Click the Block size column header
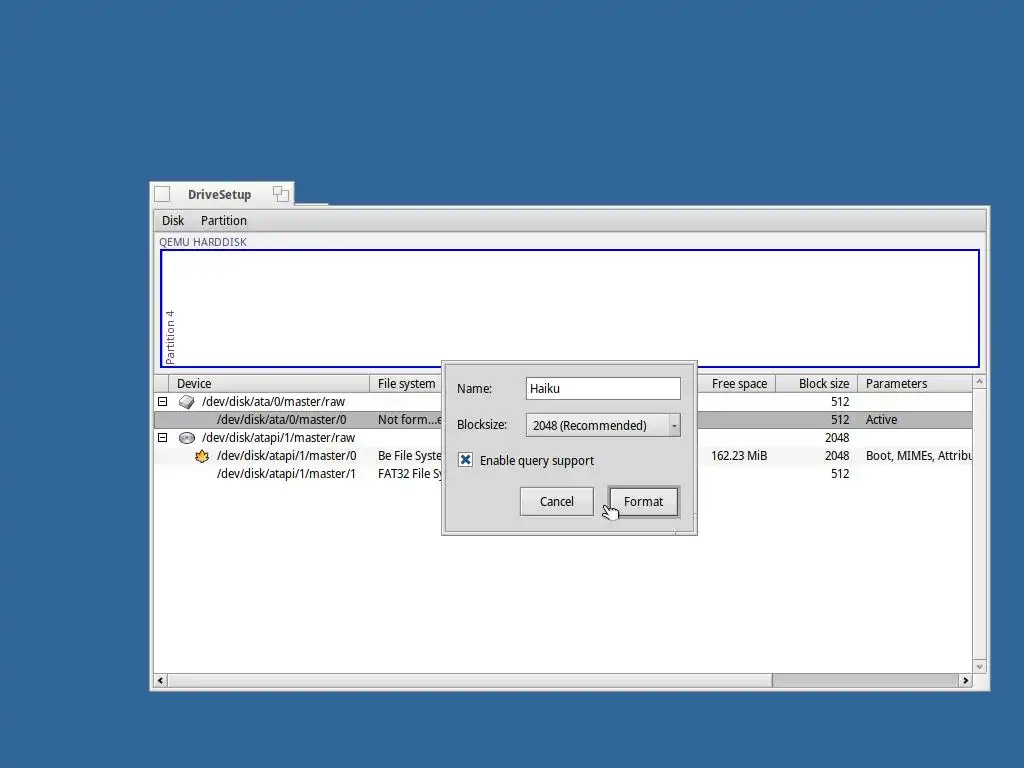Screen dimensions: 1024x768 (816, 383)
